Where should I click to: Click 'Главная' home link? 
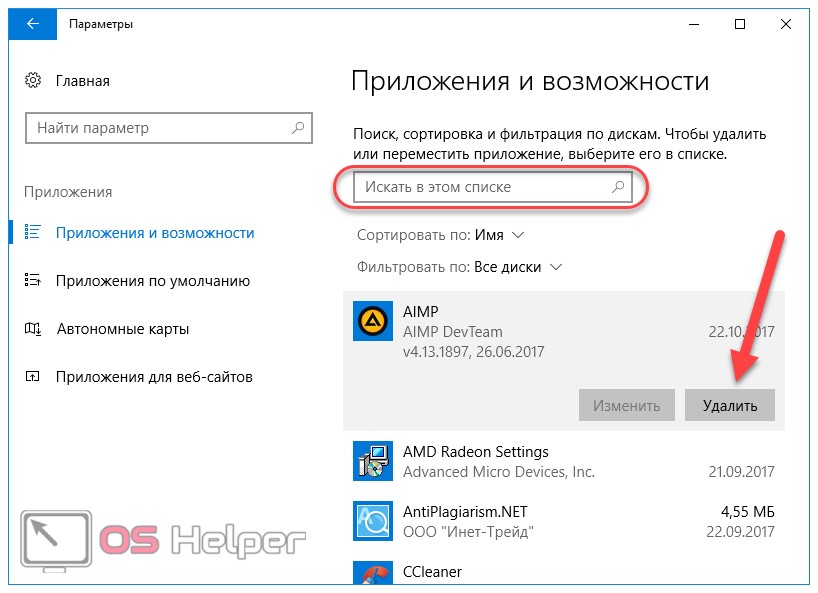coord(83,81)
